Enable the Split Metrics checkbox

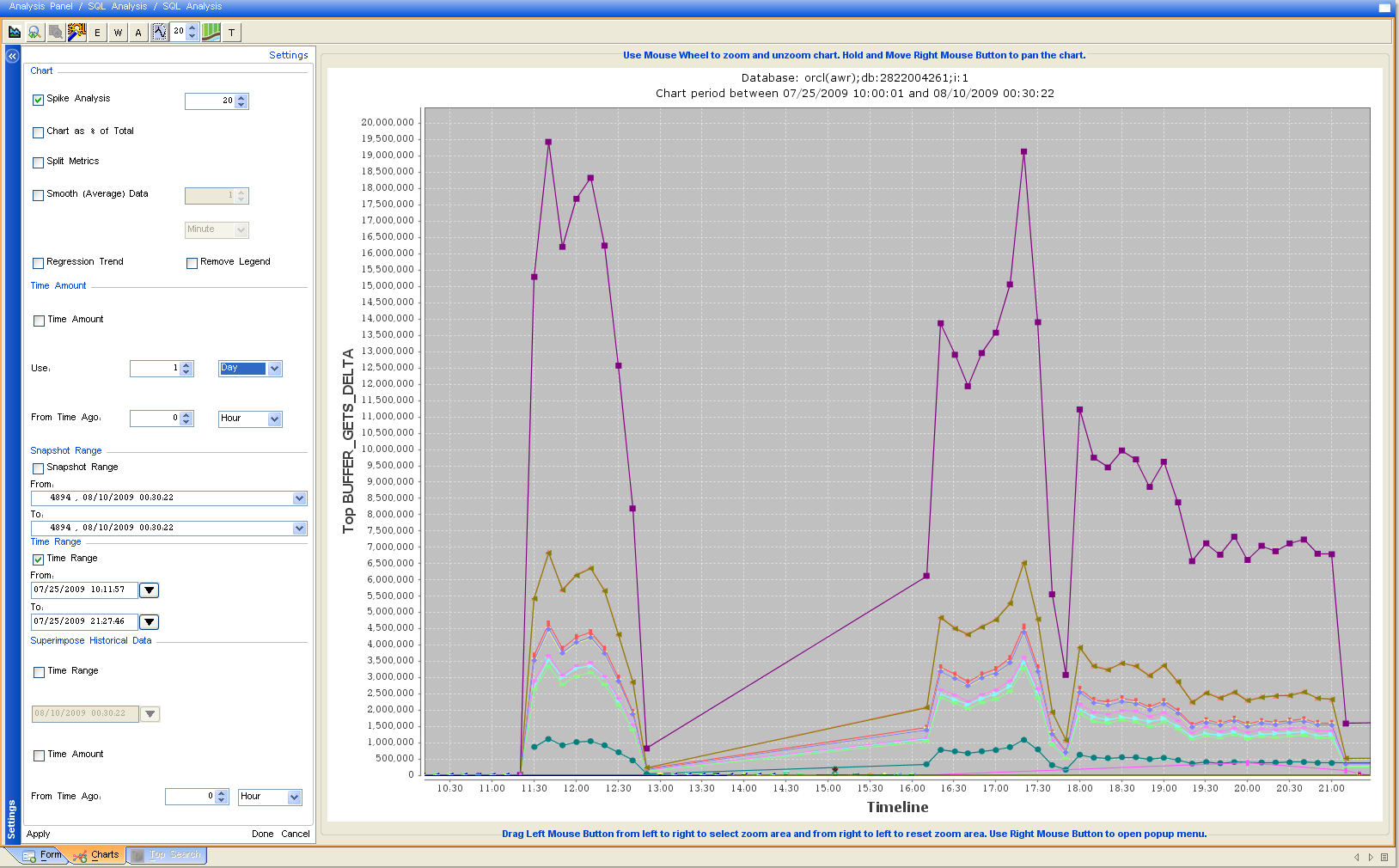[38, 162]
